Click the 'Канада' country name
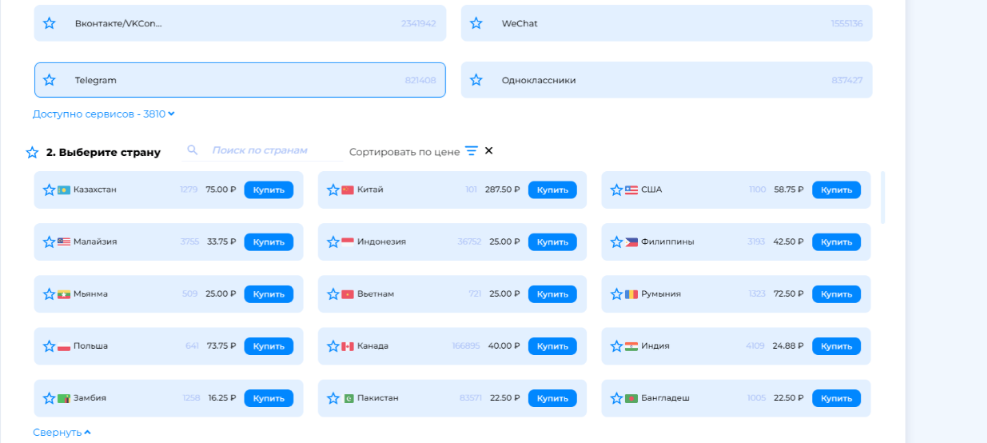 coord(373,346)
